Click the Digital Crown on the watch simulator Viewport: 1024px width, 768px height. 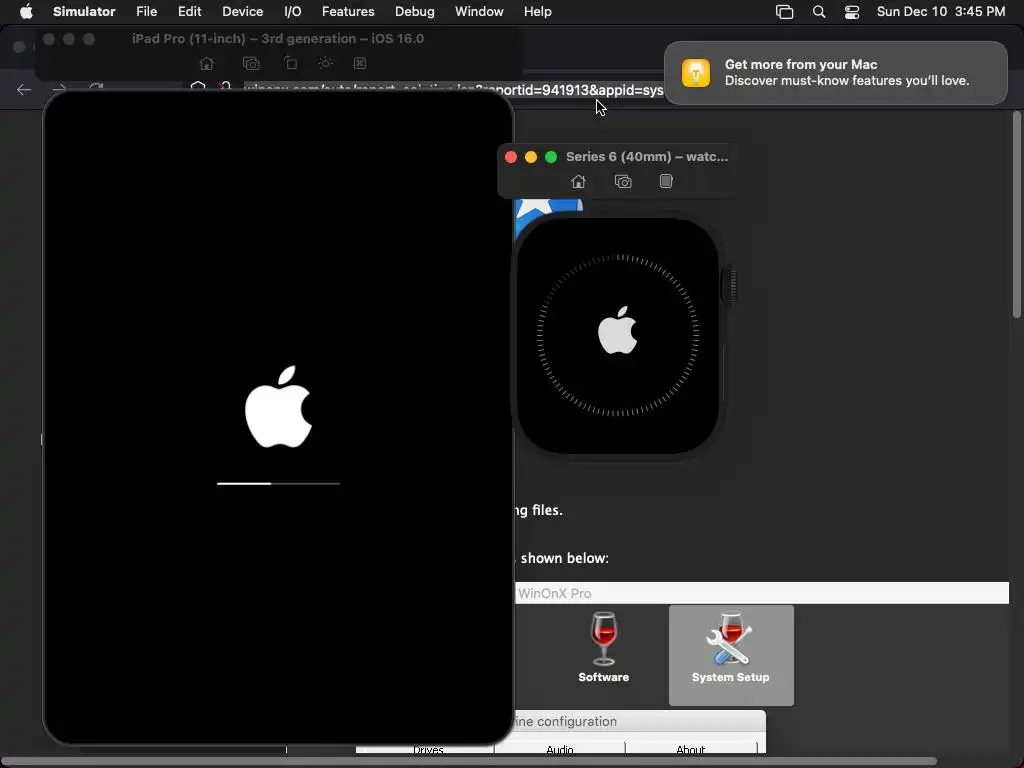(729, 286)
